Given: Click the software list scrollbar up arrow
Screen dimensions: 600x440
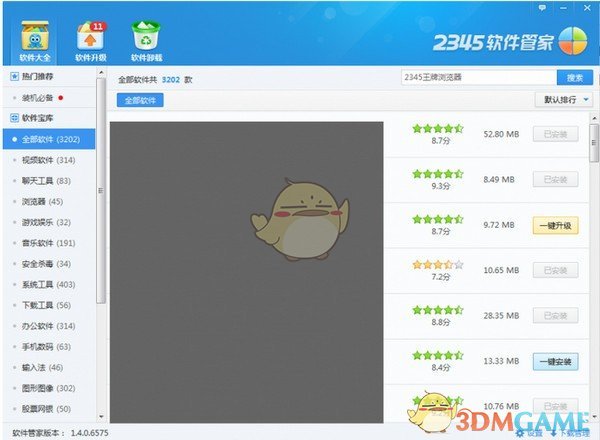Looking at the screenshot, I should (x=594, y=118).
